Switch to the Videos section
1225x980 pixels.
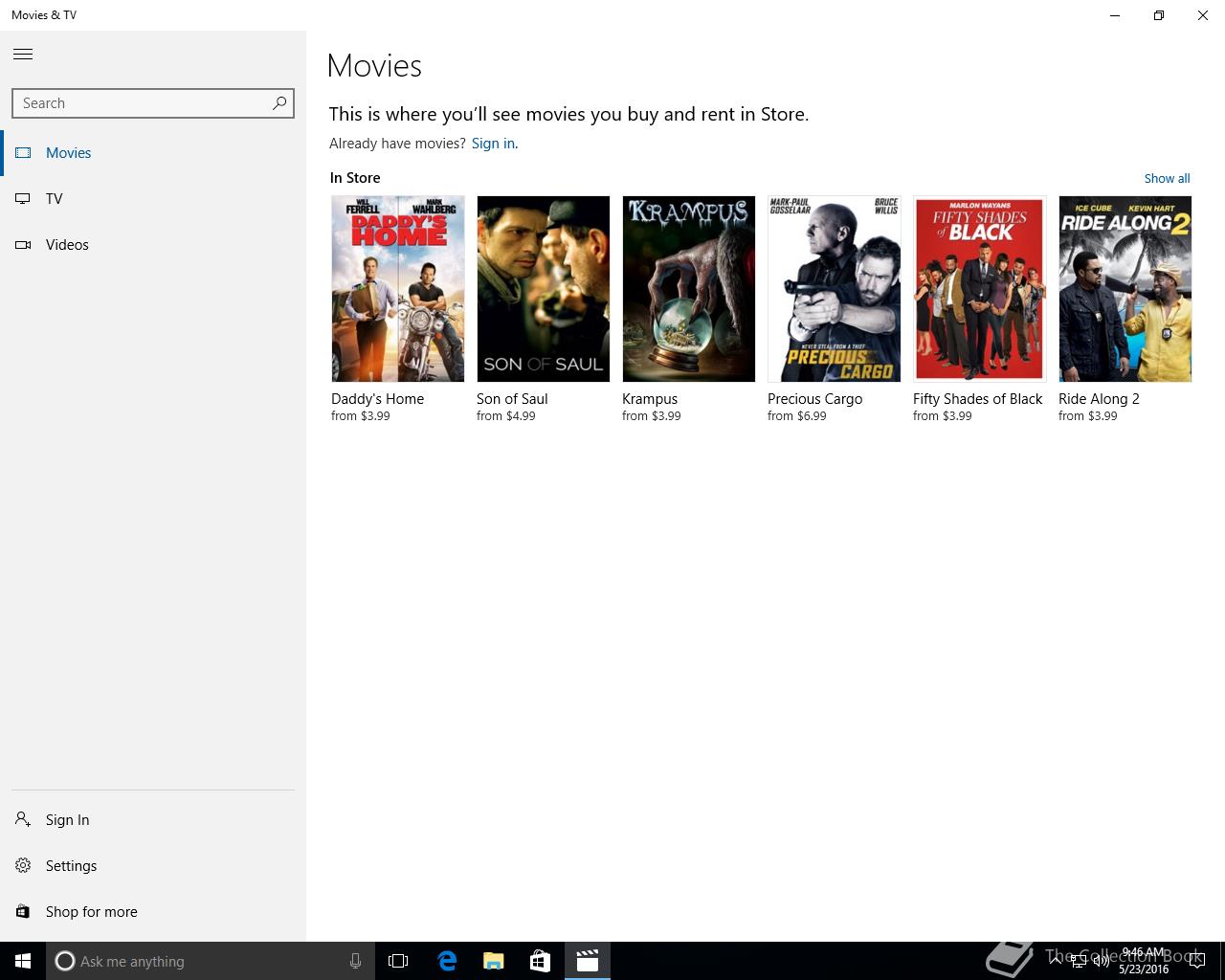pos(67,244)
